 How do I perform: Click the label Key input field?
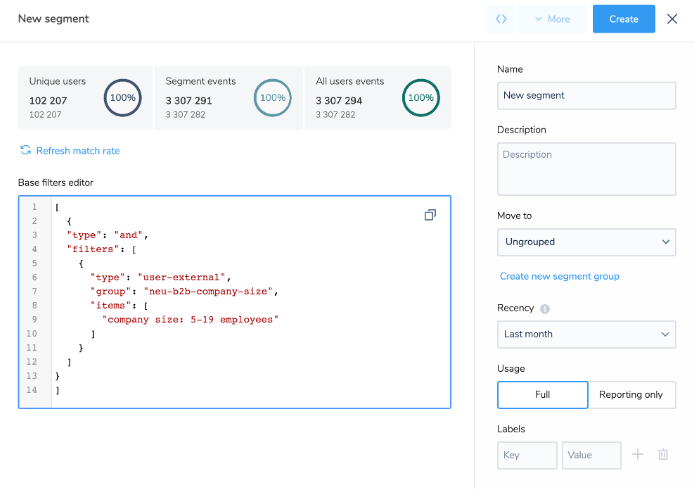527,455
